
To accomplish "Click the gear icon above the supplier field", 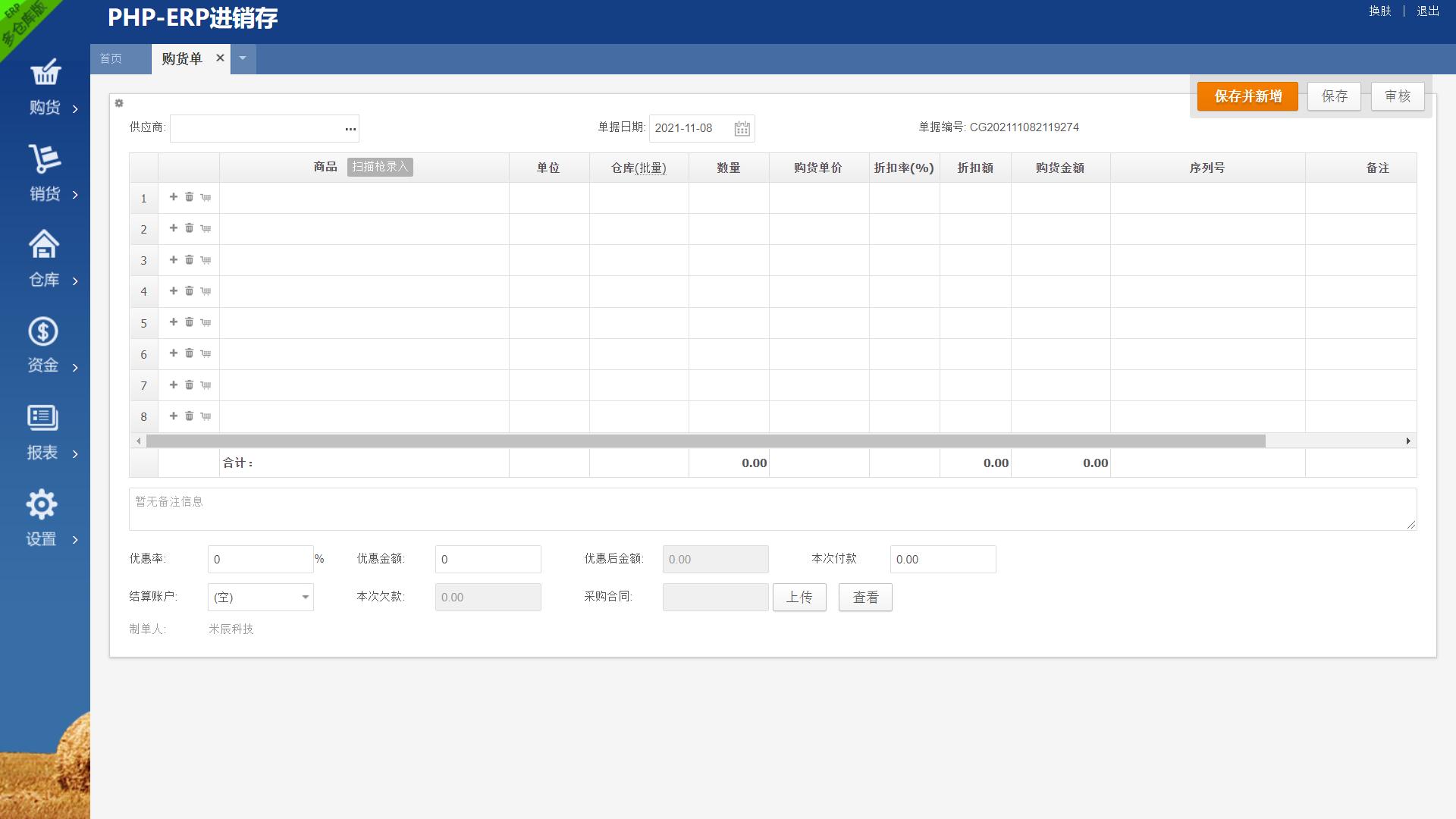I will pyautogui.click(x=119, y=103).
